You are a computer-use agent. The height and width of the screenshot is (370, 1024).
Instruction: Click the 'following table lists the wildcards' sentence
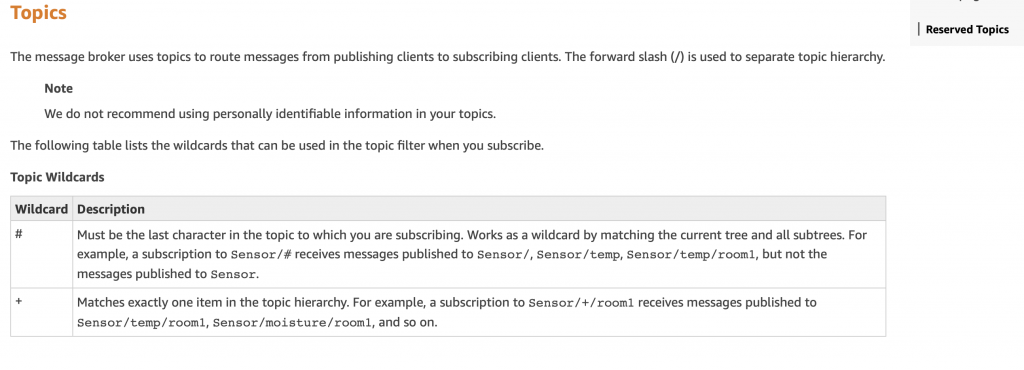coord(277,146)
